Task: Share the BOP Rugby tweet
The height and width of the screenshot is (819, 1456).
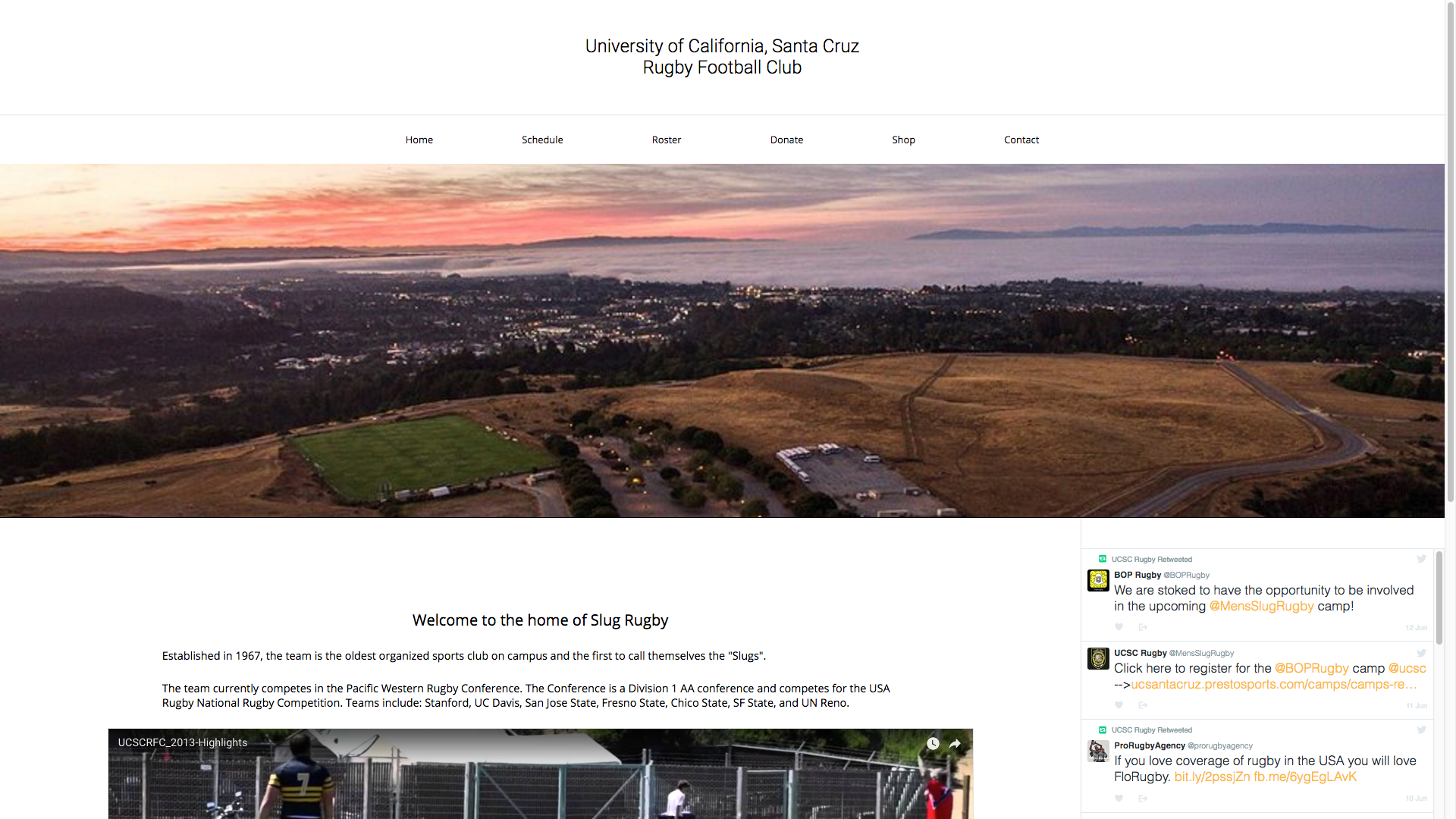Action: (x=1143, y=627)
